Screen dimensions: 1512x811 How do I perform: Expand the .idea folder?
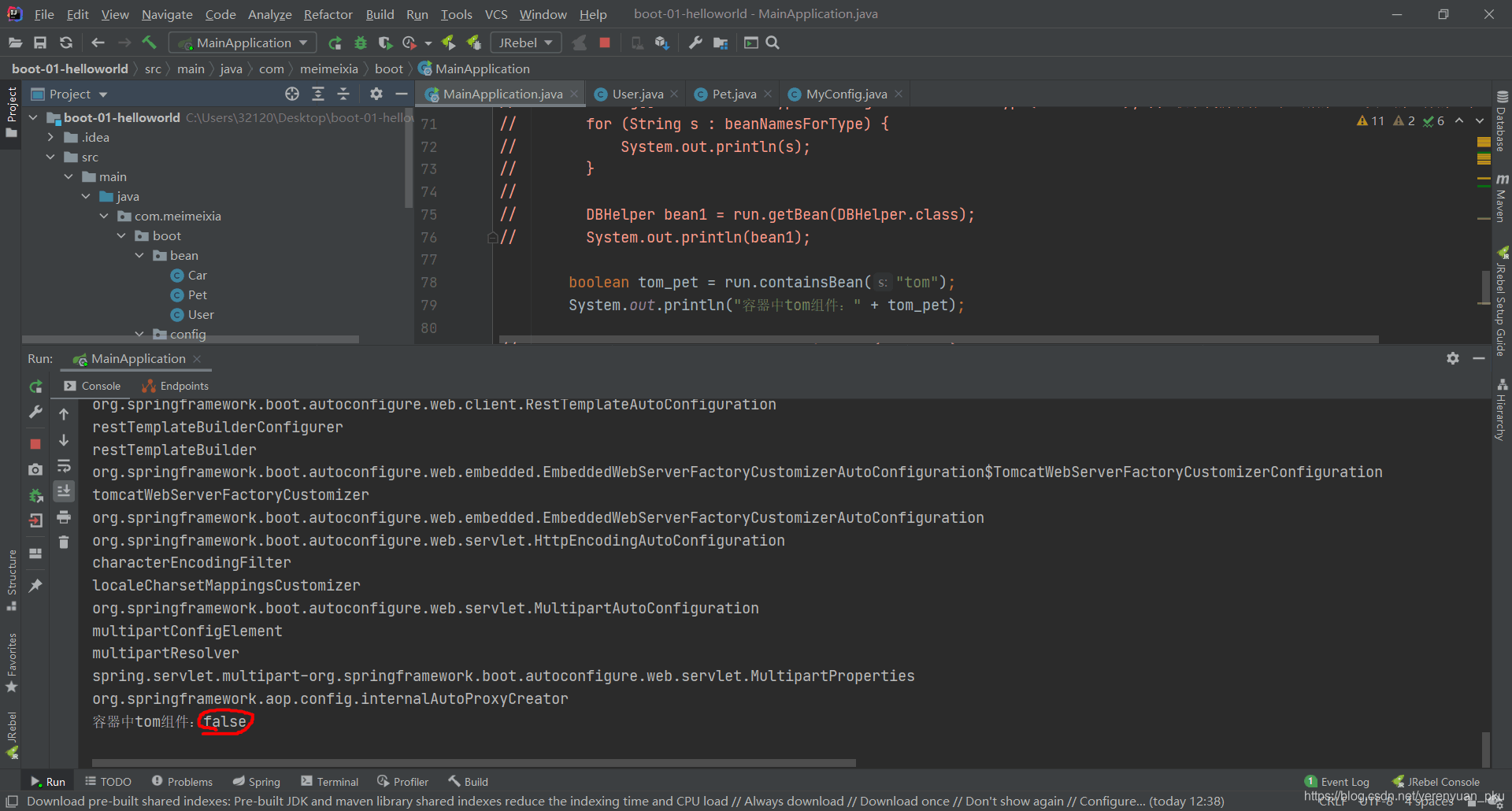51,137
